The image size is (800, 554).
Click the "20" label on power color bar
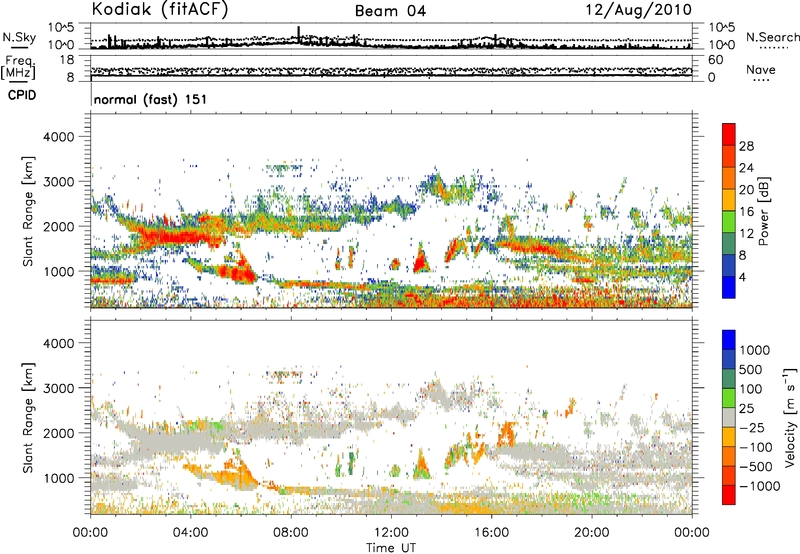746,190
